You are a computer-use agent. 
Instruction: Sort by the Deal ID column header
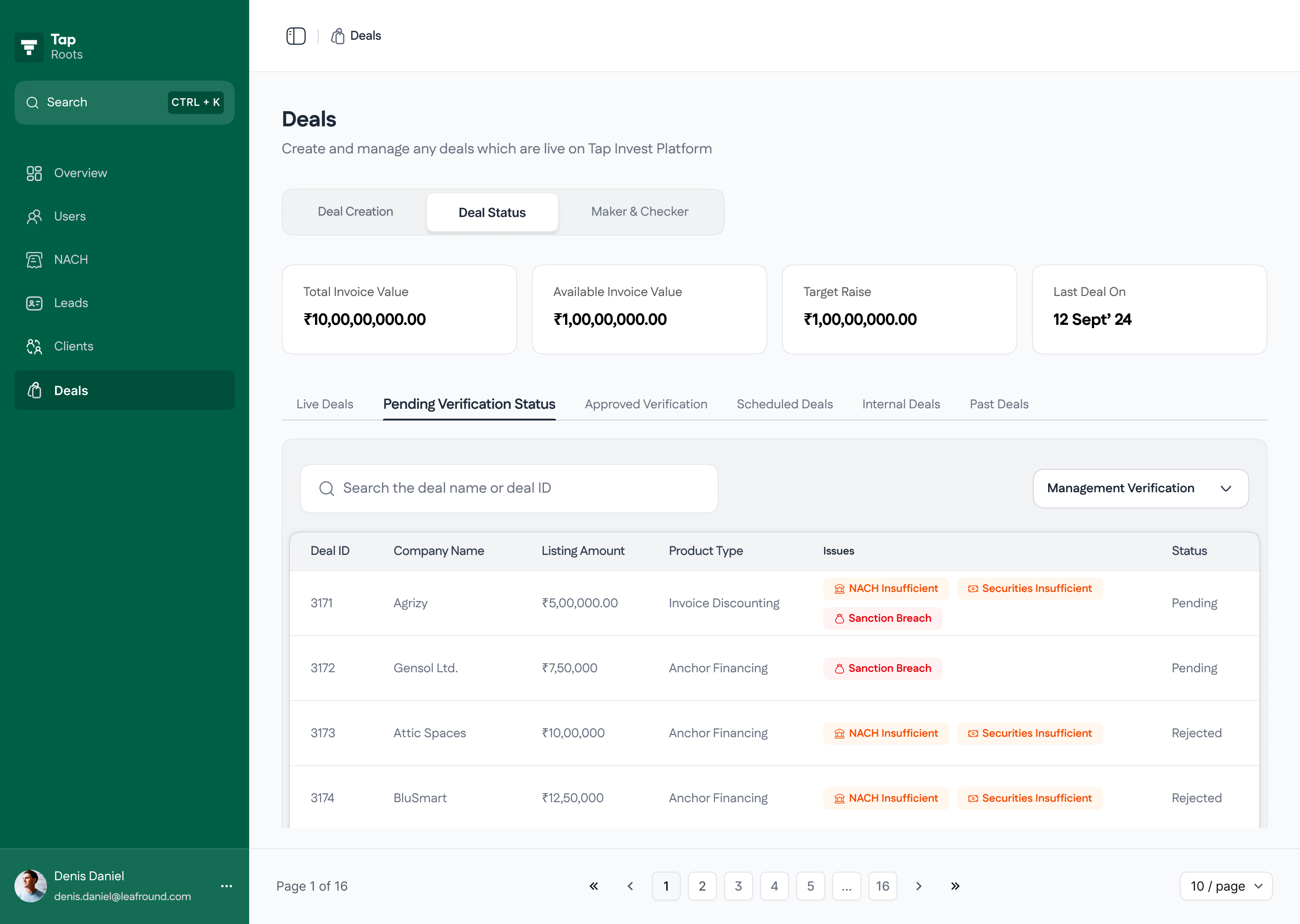pos(330,551)
